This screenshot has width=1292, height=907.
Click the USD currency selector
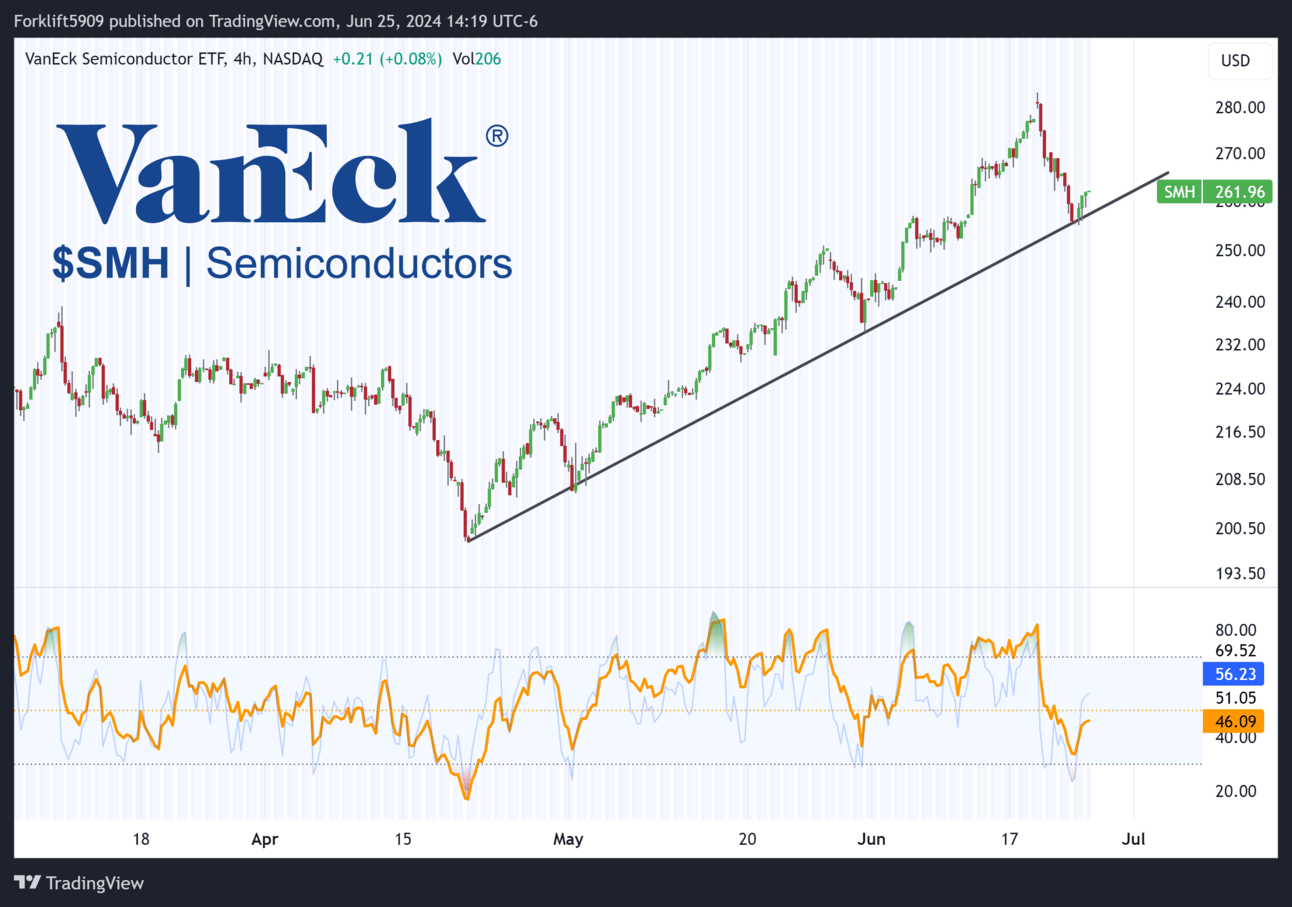pyautogui.click(x=1239, y=61)
